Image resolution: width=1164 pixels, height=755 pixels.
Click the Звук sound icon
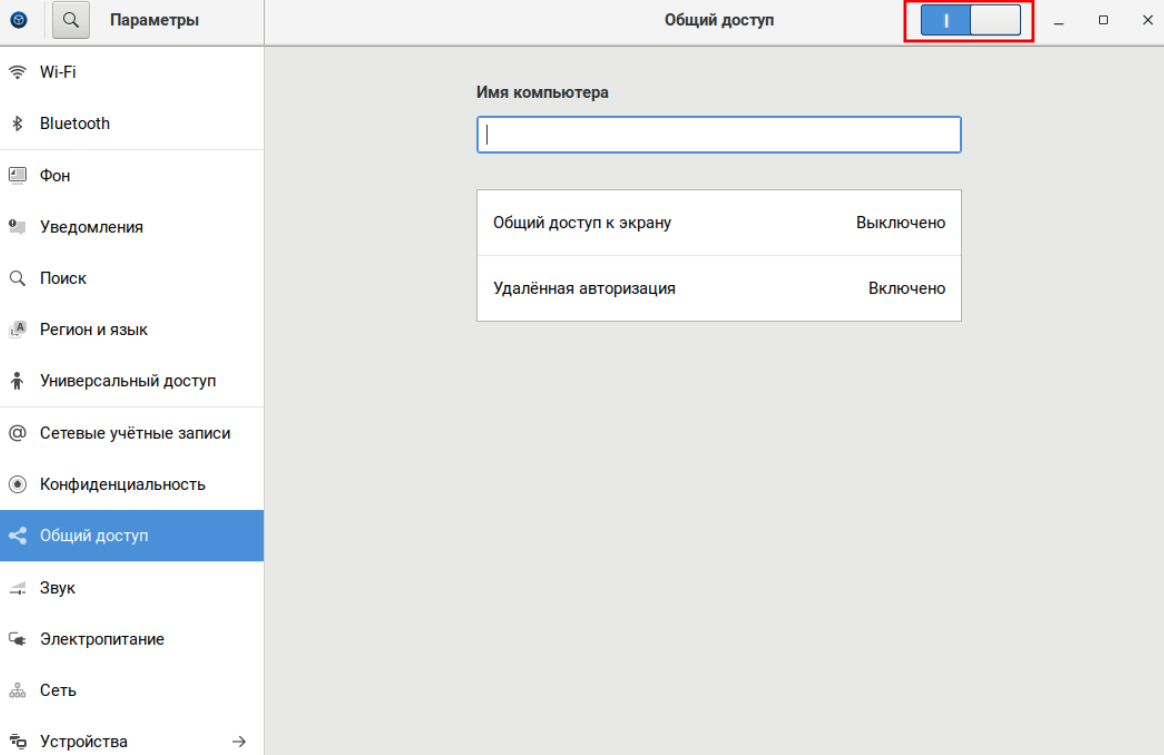pyautogui.click(x=17, y=588)
